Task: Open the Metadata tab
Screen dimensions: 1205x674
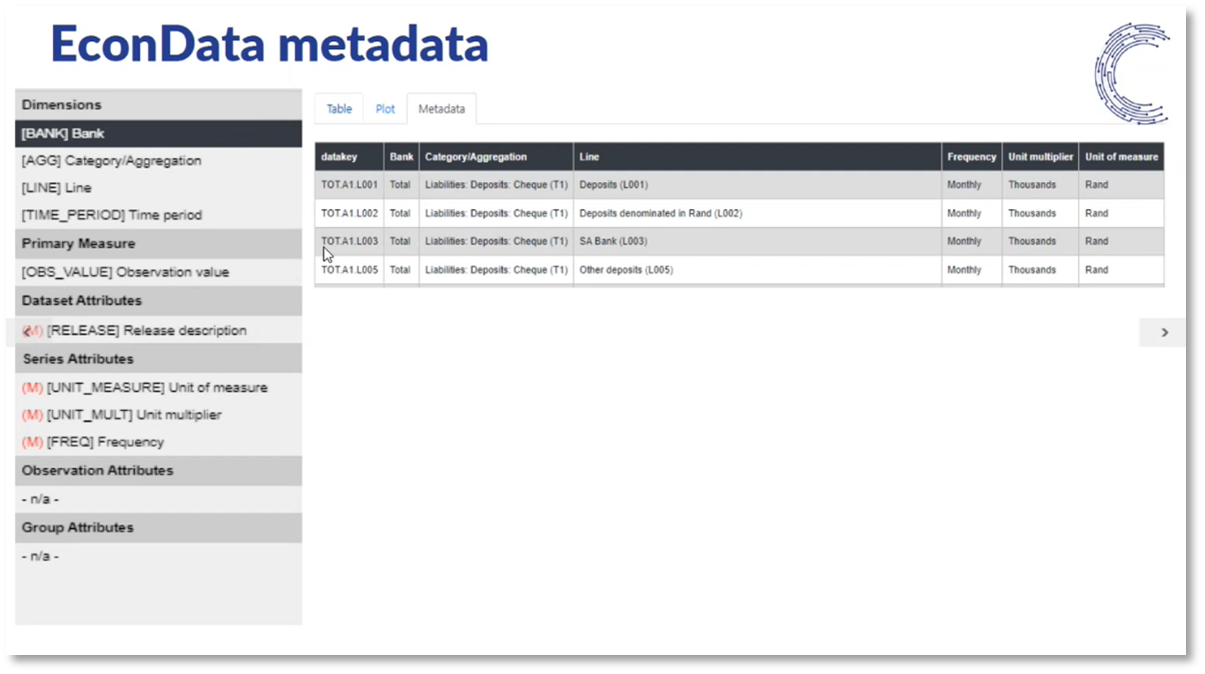Action: (442, 109)
